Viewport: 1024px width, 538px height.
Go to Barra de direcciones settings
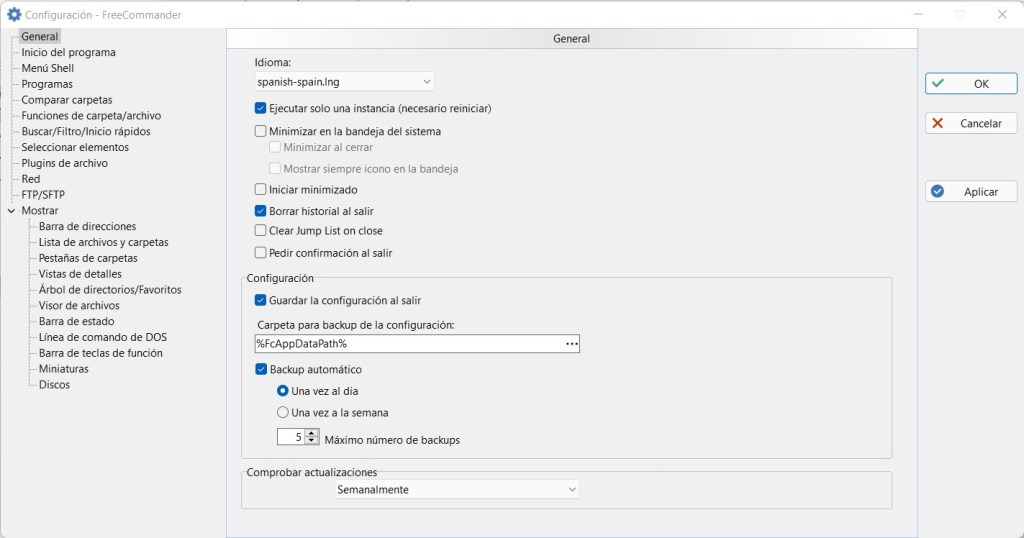click(87, 227)
